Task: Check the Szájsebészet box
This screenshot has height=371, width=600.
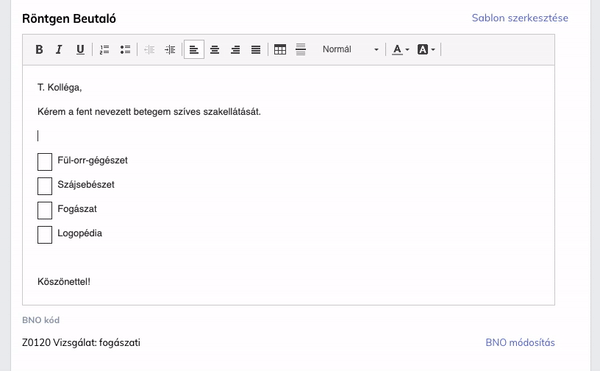Action: pyautogui.click(x=45, y=186)
